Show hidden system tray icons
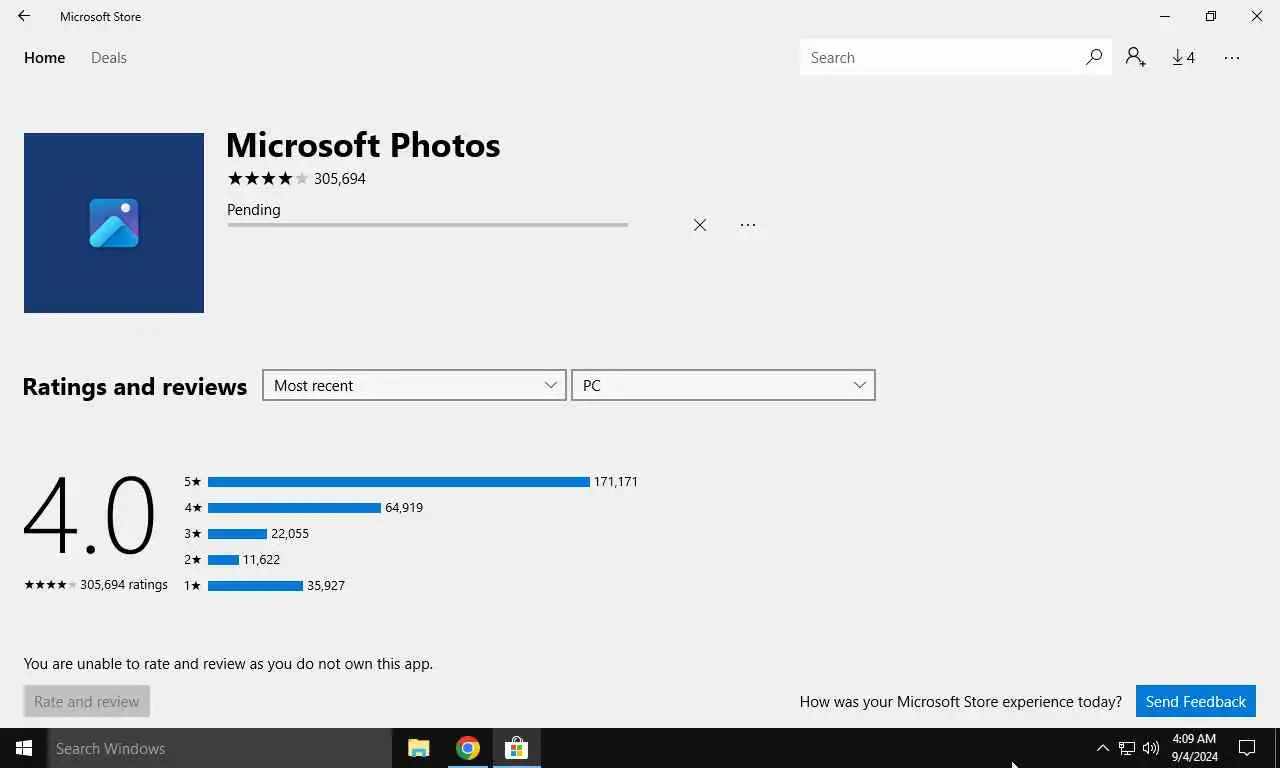The image size is (1280, 768). click(x=1103, y=748)
